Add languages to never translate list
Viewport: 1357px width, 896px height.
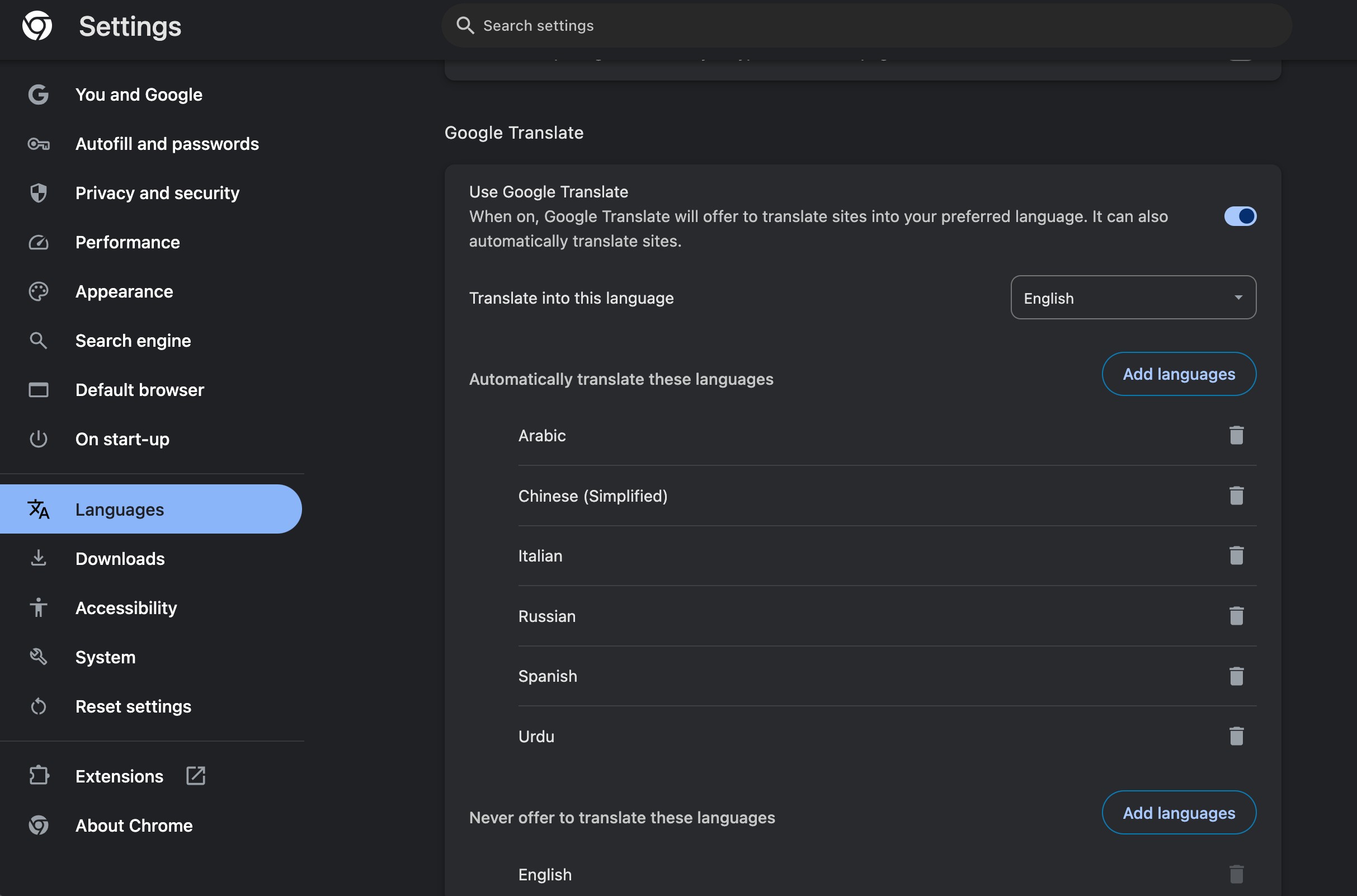tap(1179, 813)
